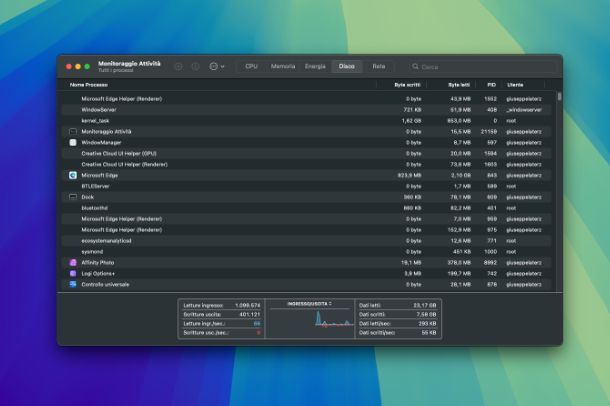Click the Dock process icon

[x=73, y=197]
